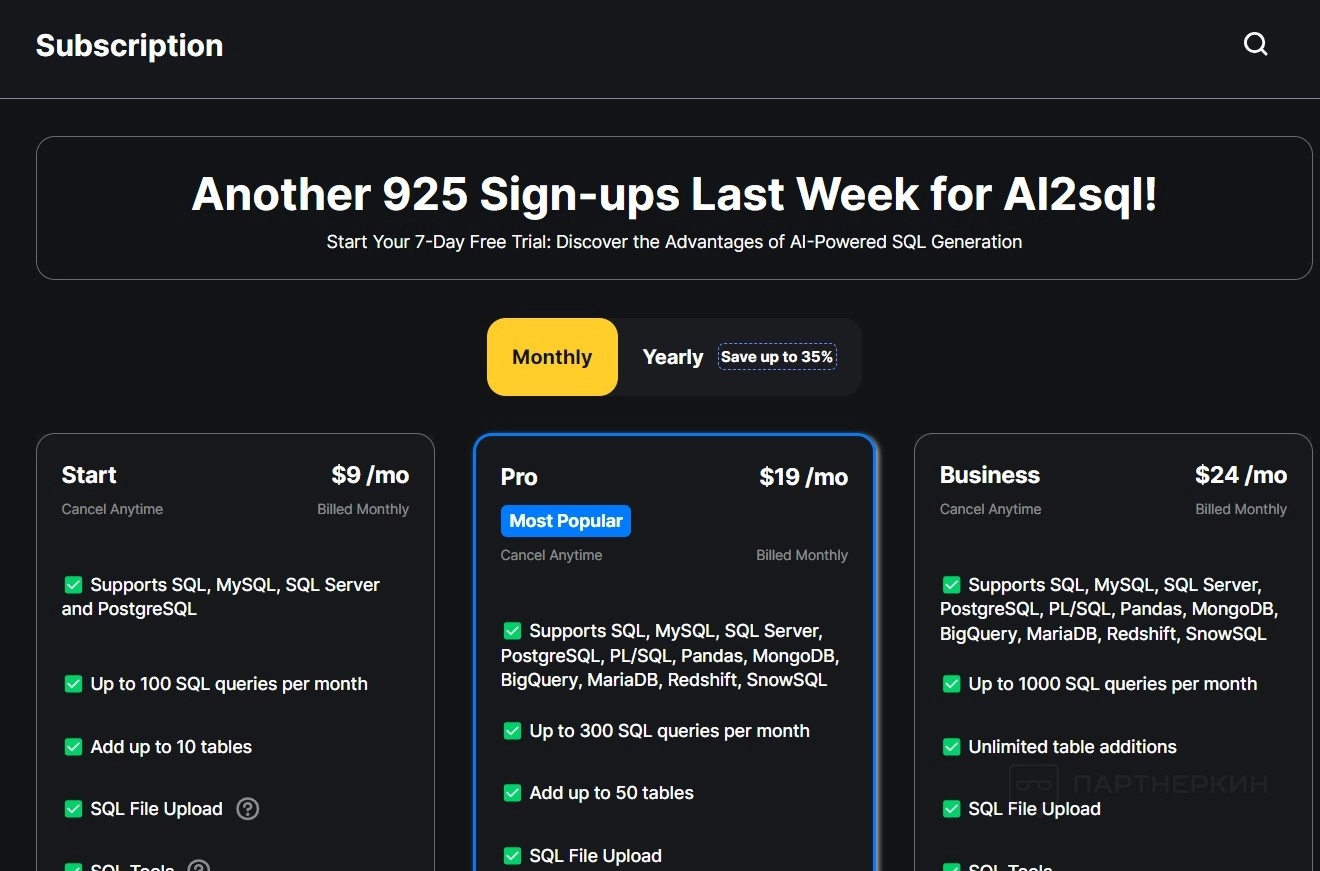
Task: Click the "Save up to 35%" badge
Action: click(777, 357)
